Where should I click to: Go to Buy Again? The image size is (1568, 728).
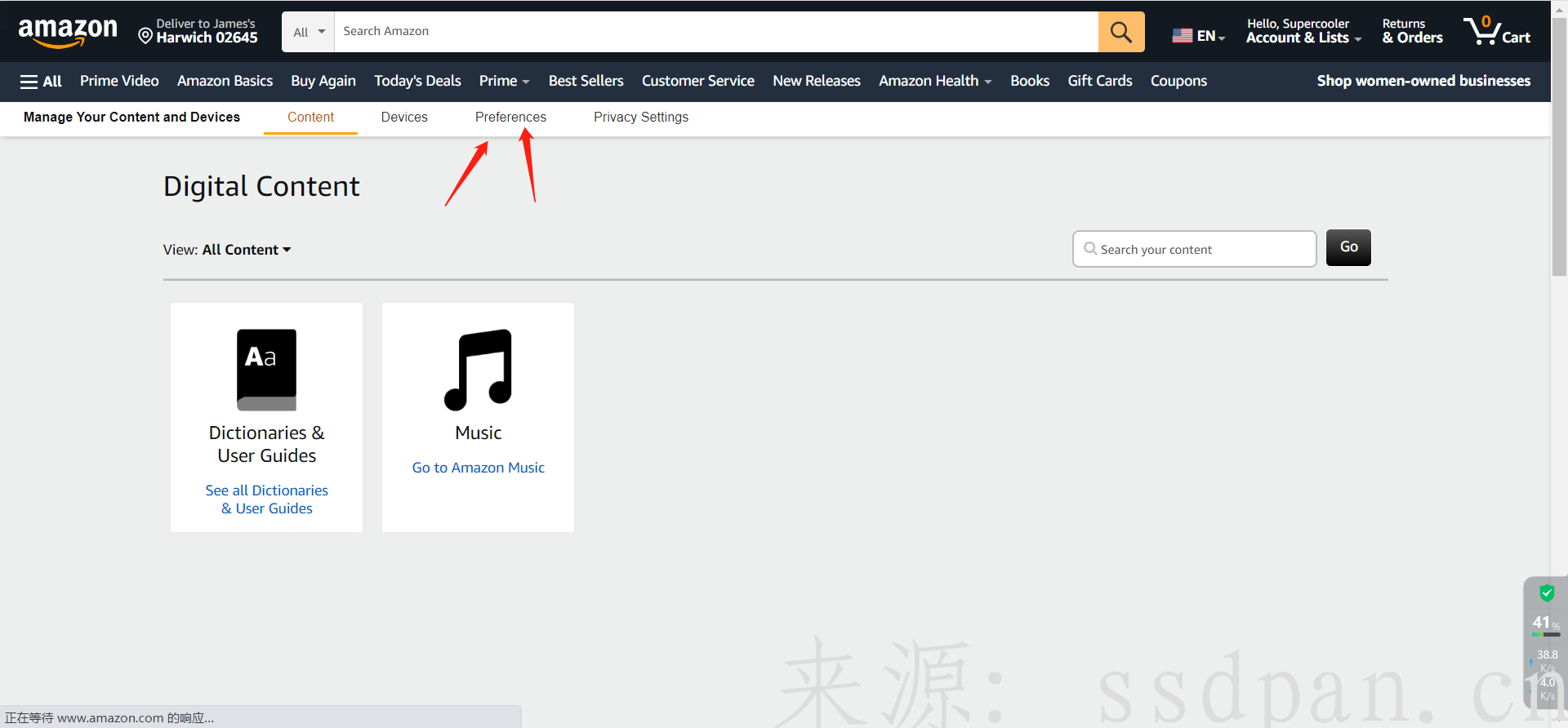pyautogui.click(x=323, y=81)
